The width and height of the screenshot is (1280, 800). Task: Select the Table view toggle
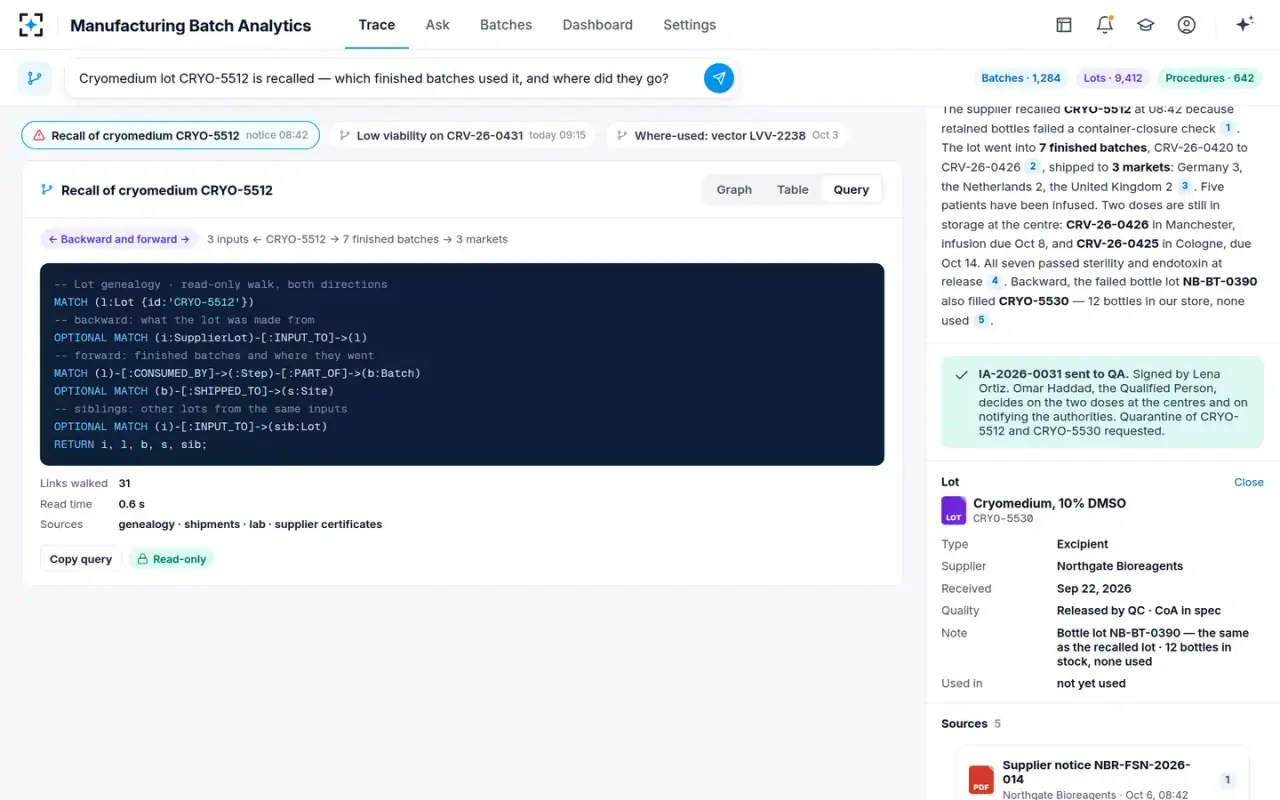(x=793, y=190)
